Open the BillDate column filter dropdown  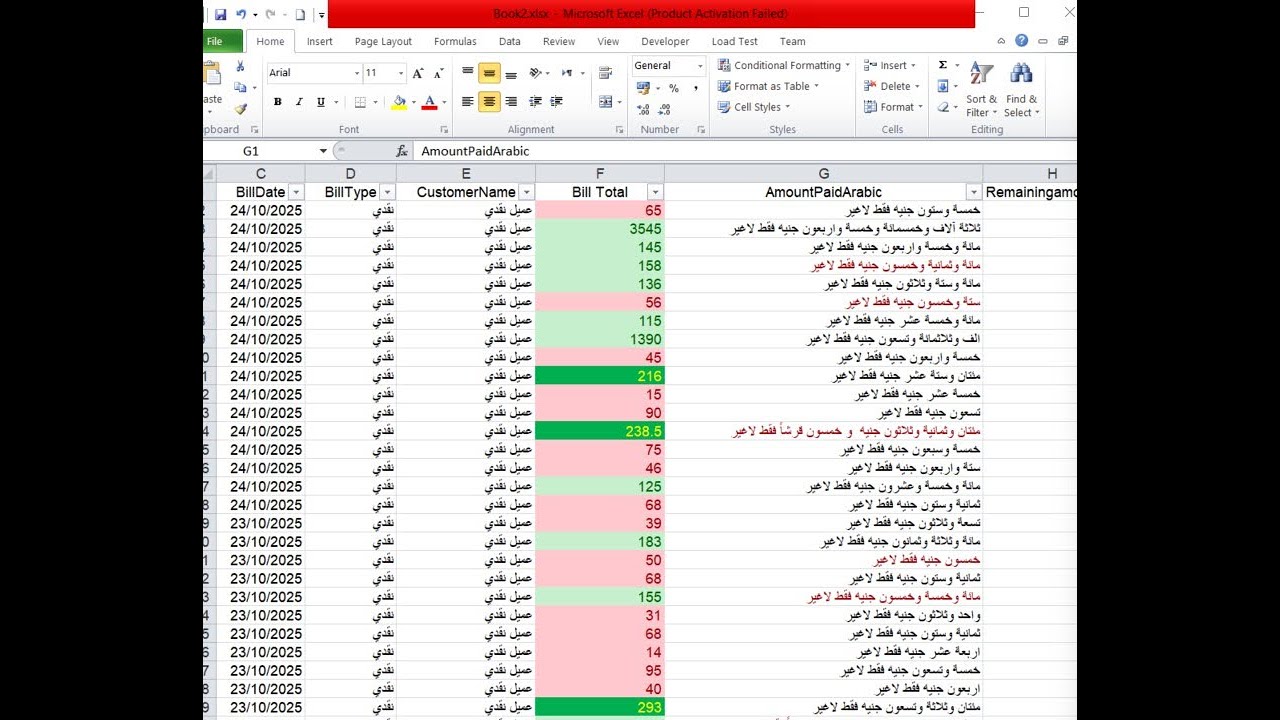pyautogui.click(x=295, y=192)
